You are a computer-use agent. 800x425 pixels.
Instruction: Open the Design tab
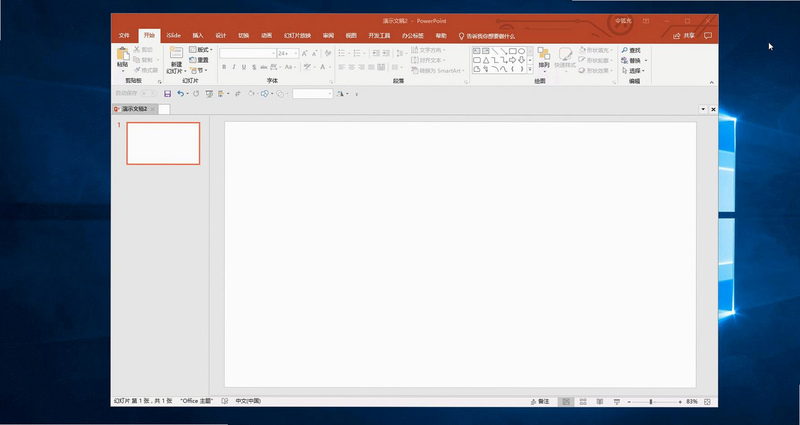(220, 36)
